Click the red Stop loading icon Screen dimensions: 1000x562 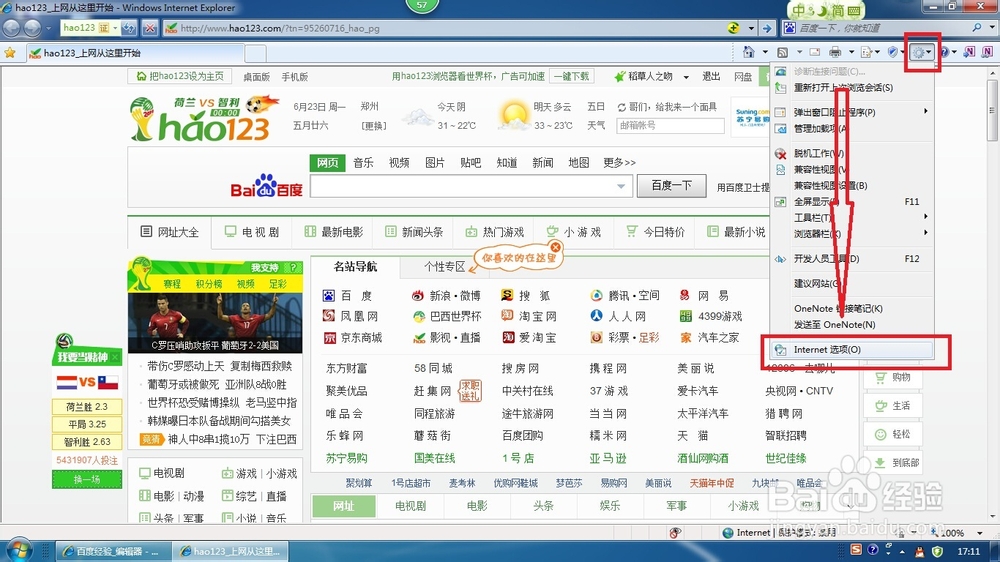149,28
